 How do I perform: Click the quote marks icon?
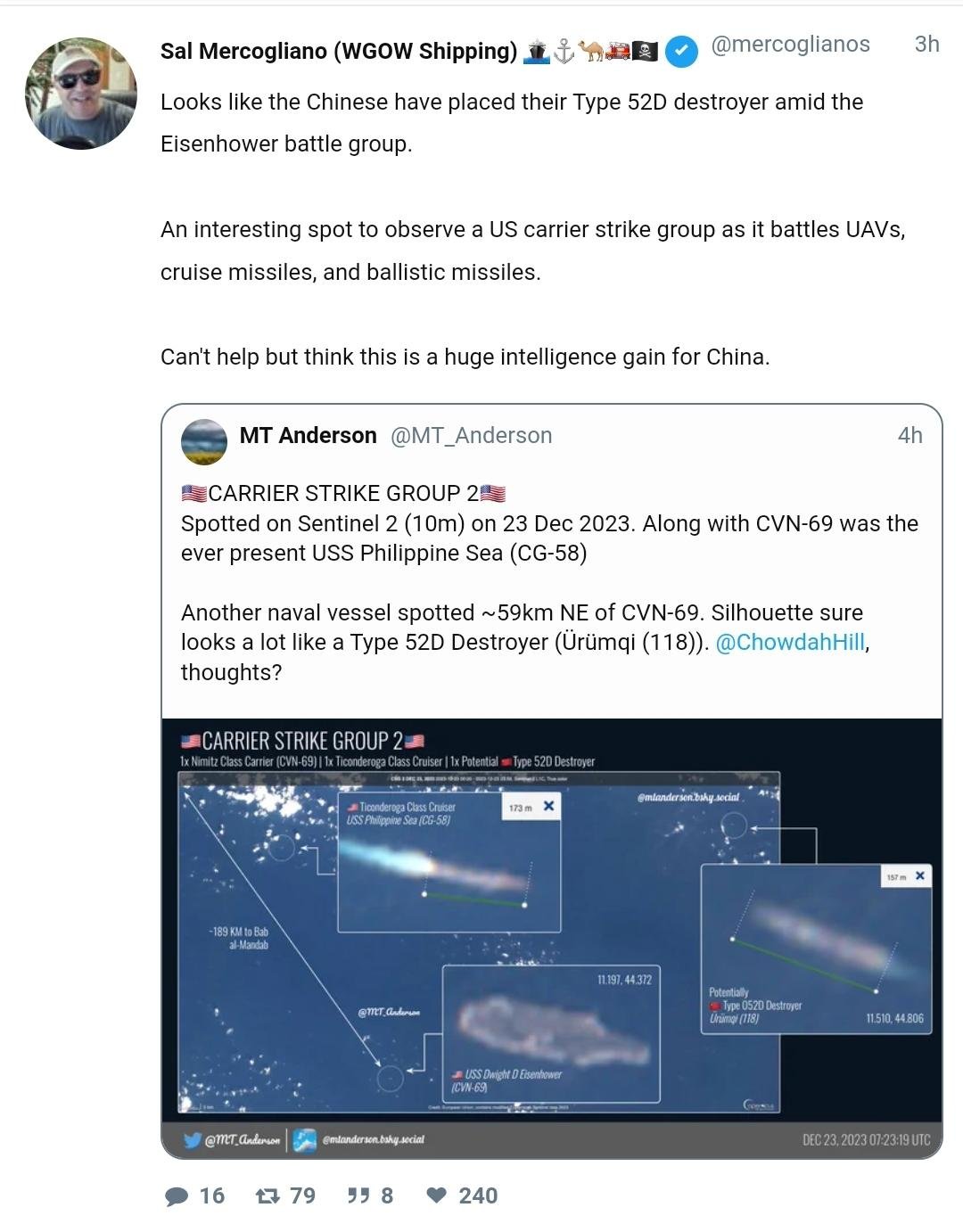pyautogui.click(x=358, y=1195)
